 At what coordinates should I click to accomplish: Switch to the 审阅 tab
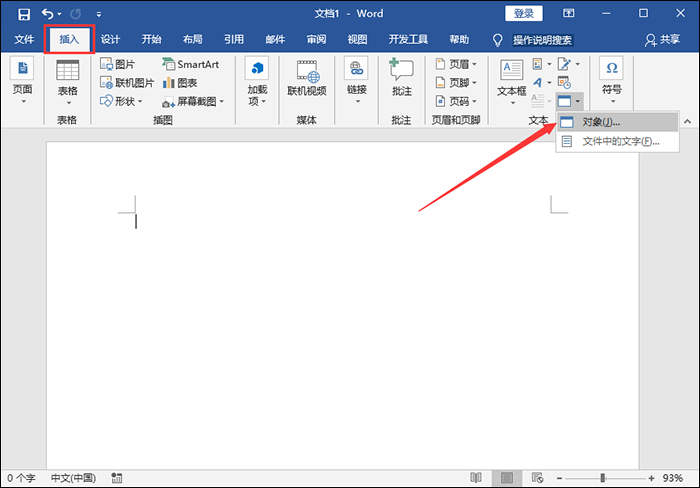click(x=316, y=40)
